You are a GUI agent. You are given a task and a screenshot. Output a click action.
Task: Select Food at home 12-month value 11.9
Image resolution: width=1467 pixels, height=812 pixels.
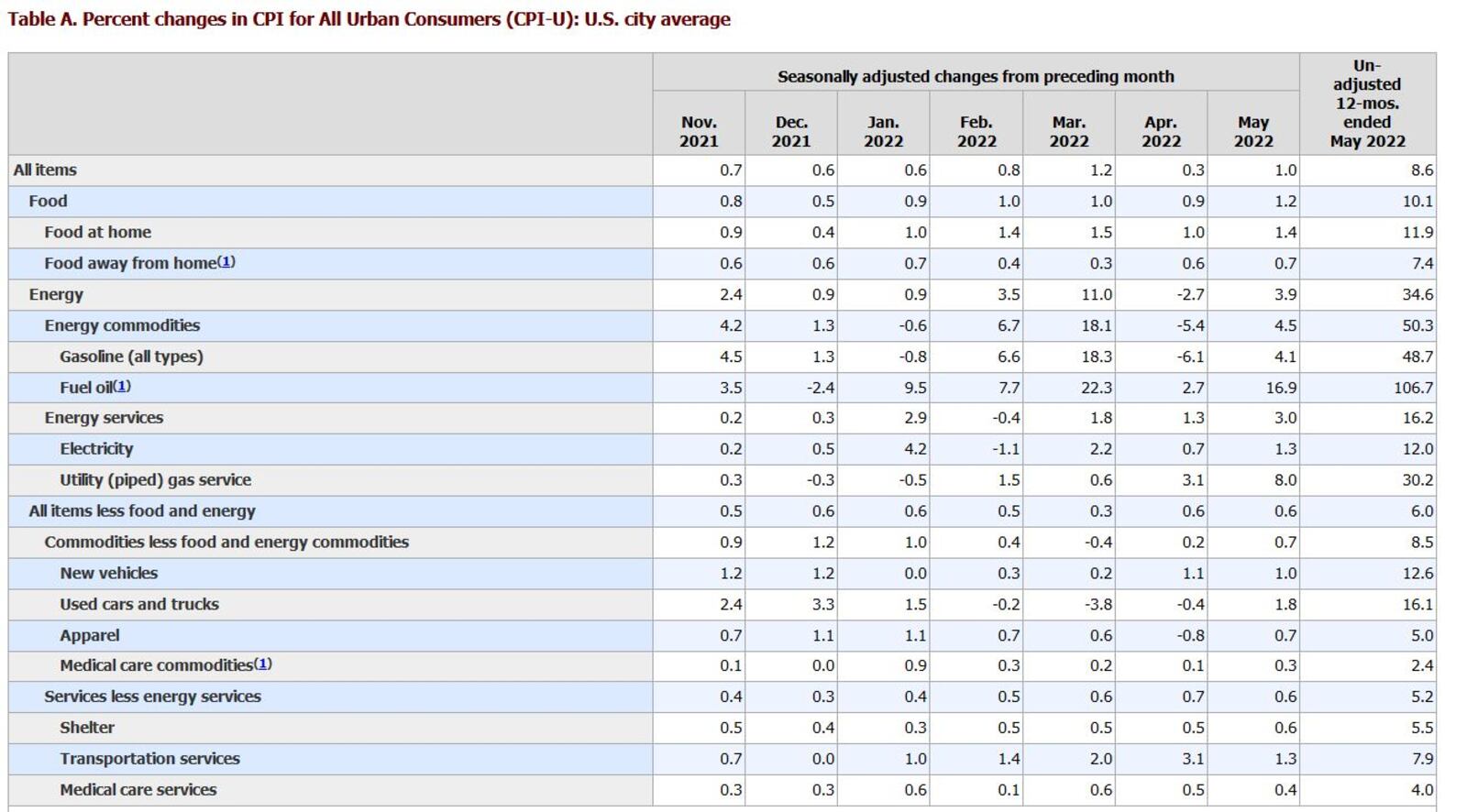[1417, 233]
